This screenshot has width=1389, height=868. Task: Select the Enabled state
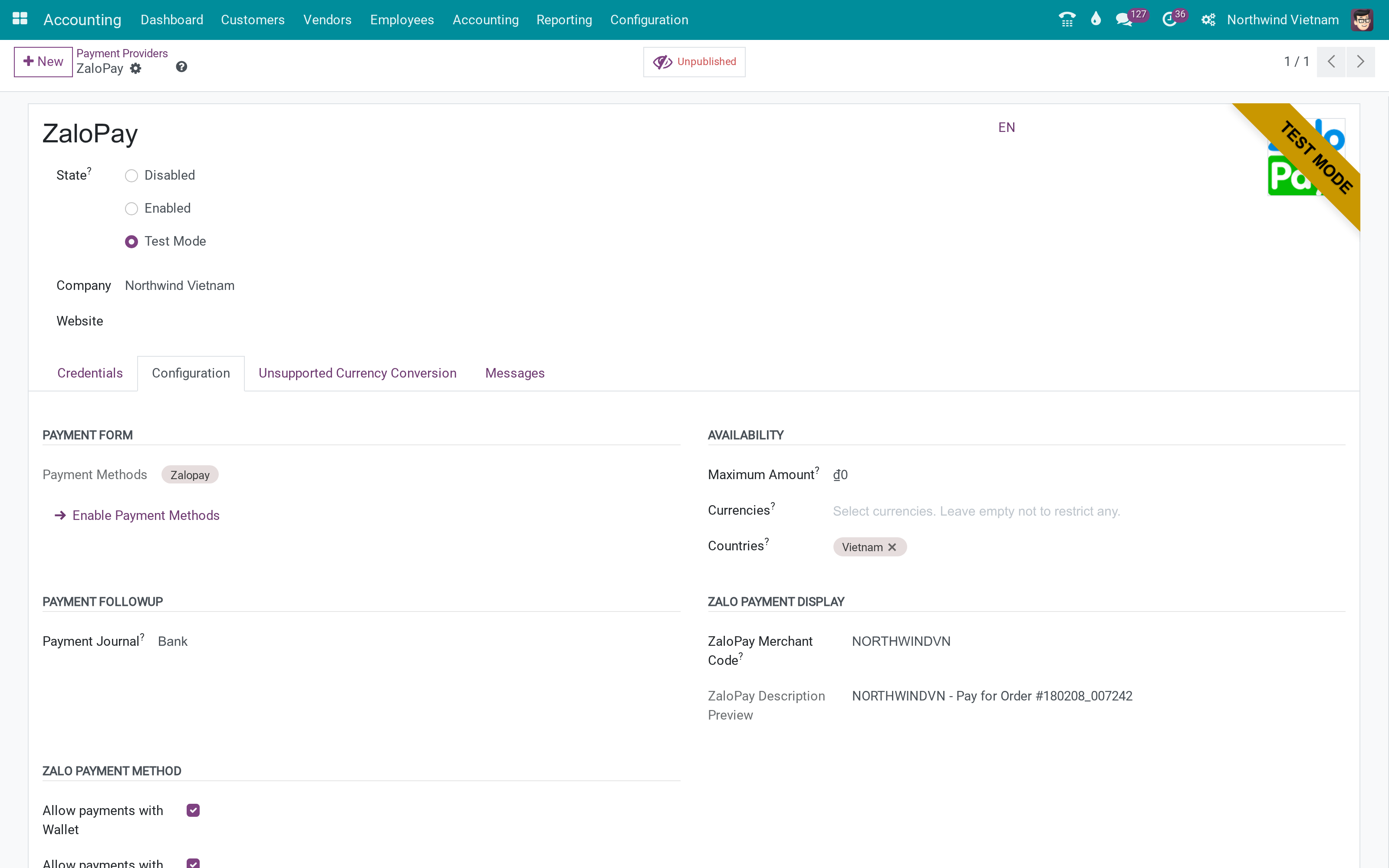132,209
